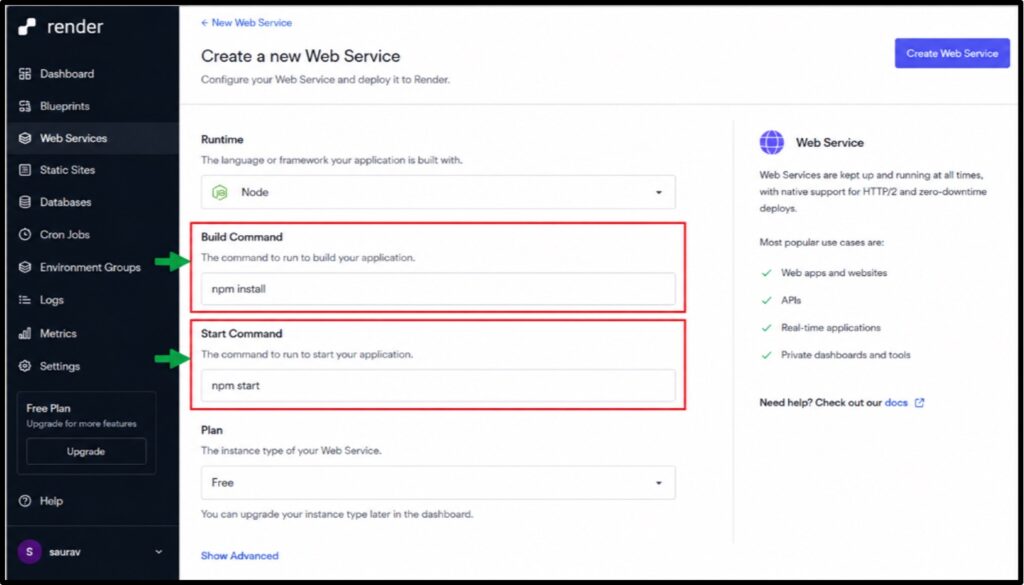Click Show Advanced link
1024x585 pixels.
[240, 556]
